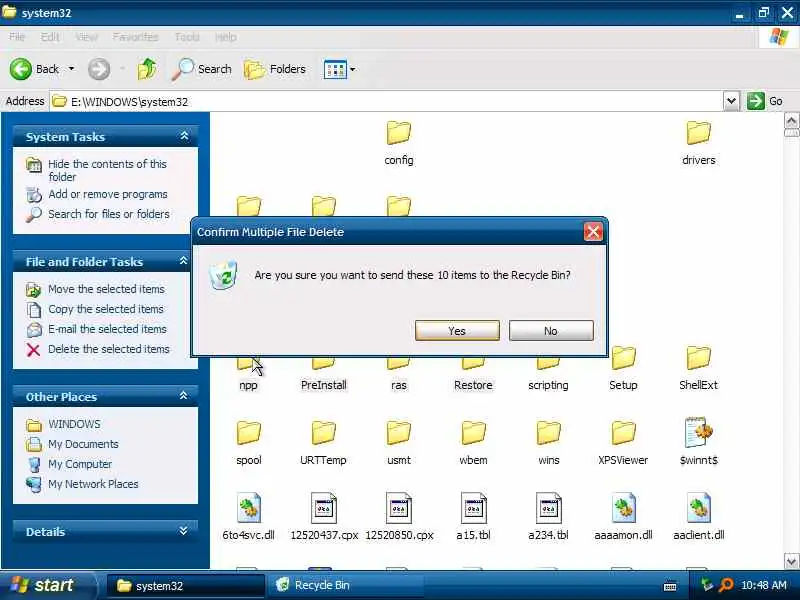Click Add or remove programs link
Viewport: 800px width, 600px height.
point(108,194)
